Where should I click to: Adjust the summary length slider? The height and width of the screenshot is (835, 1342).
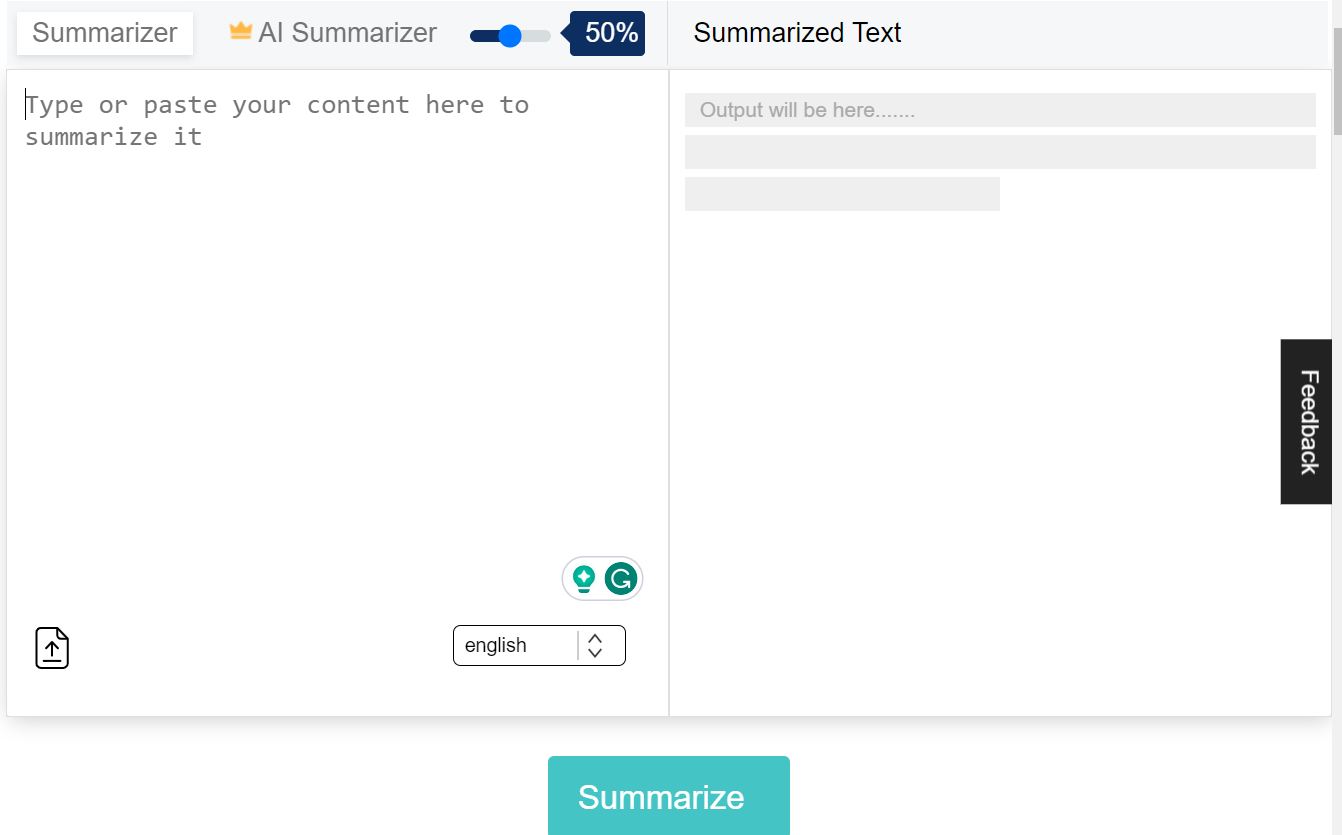click(511, 35)
